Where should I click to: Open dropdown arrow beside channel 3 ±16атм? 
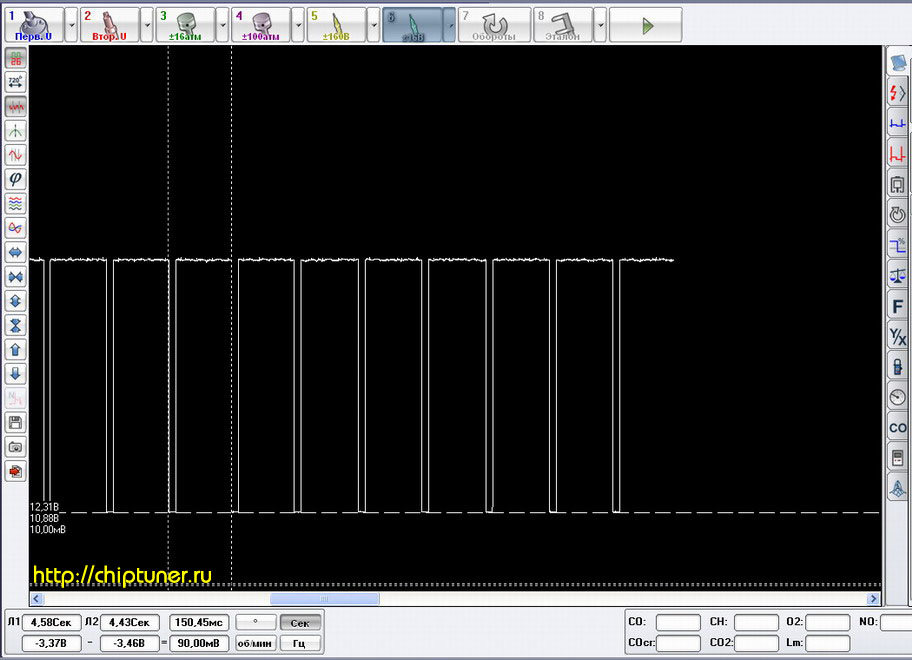point(223,25)
